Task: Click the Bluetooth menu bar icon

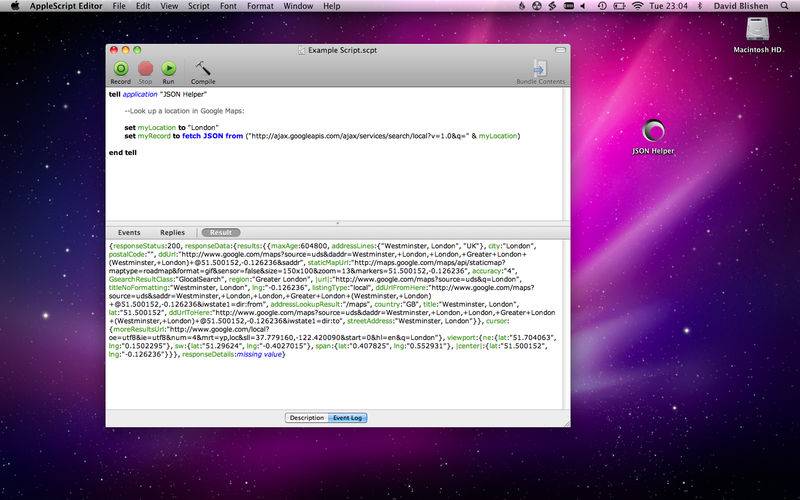Action: point(700,6)
